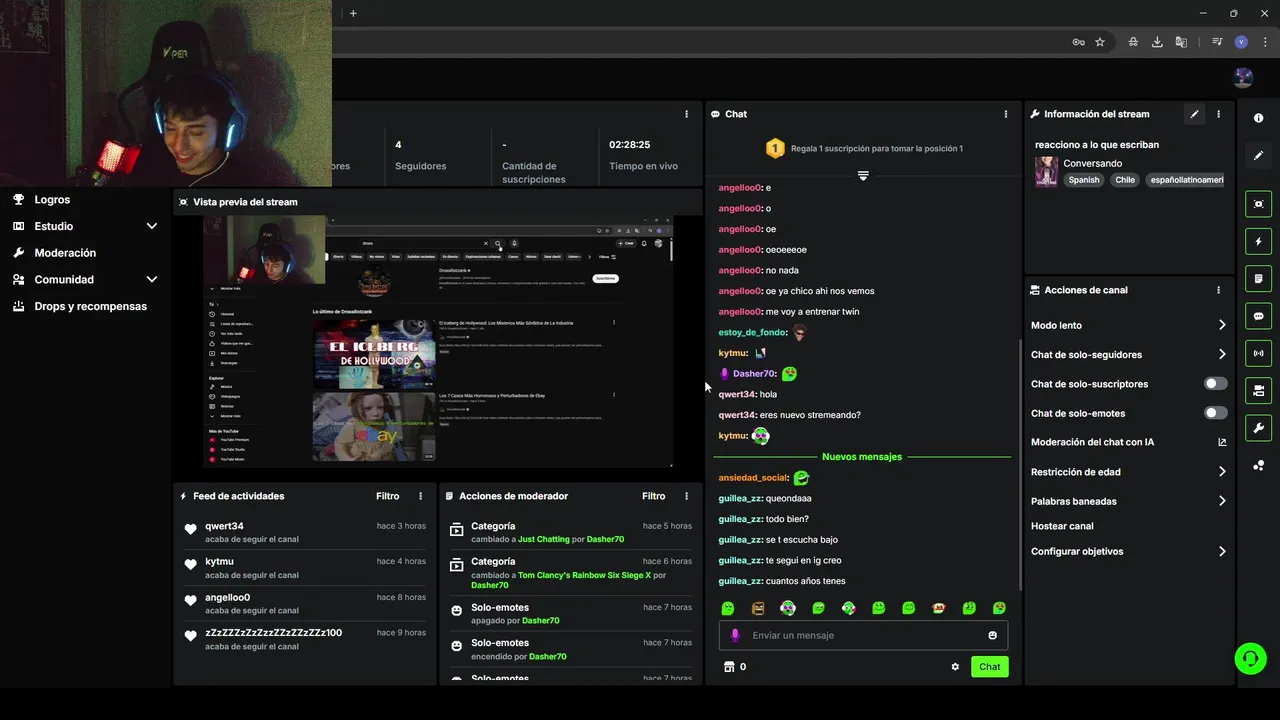Click the Spanish tag

point(1083,180)
